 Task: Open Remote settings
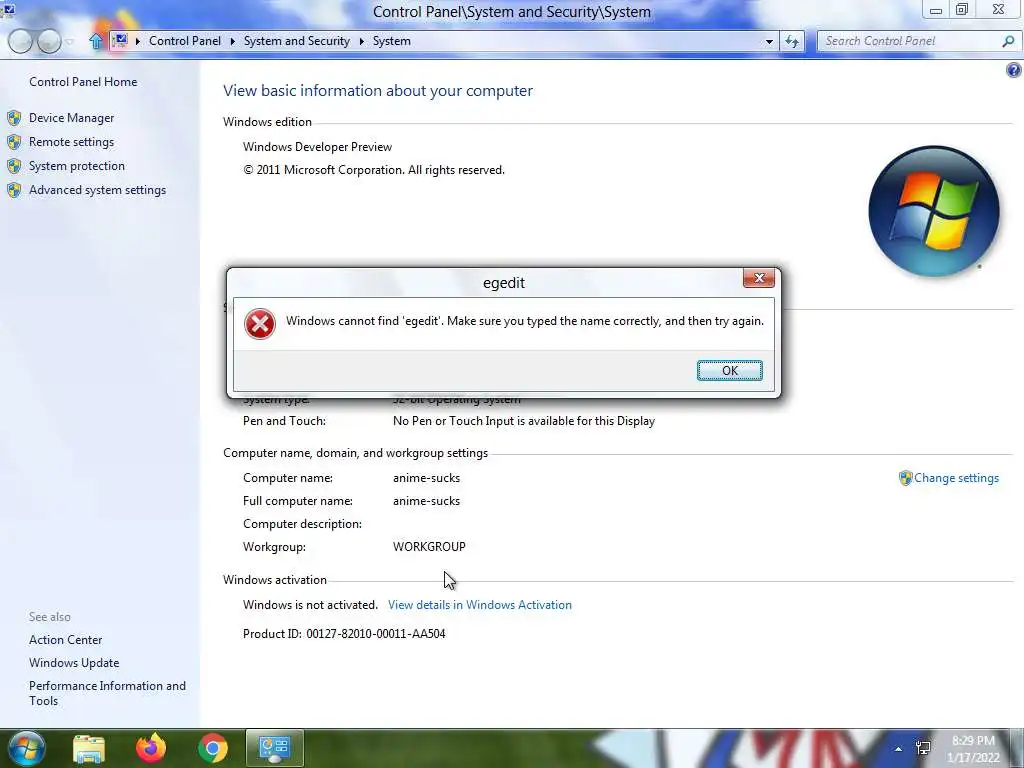point(71,142)
